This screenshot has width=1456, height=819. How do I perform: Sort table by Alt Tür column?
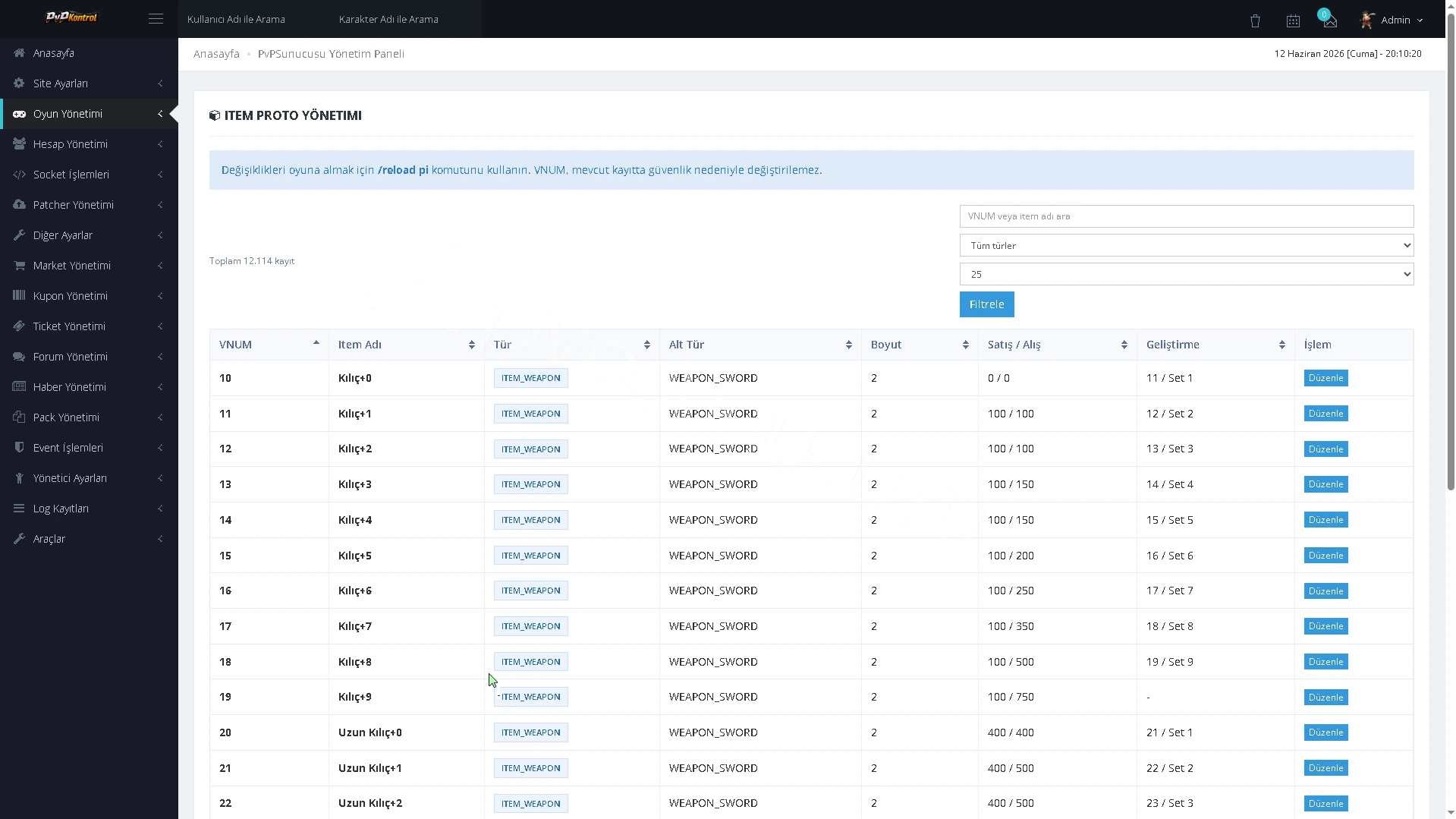[760, 345]
